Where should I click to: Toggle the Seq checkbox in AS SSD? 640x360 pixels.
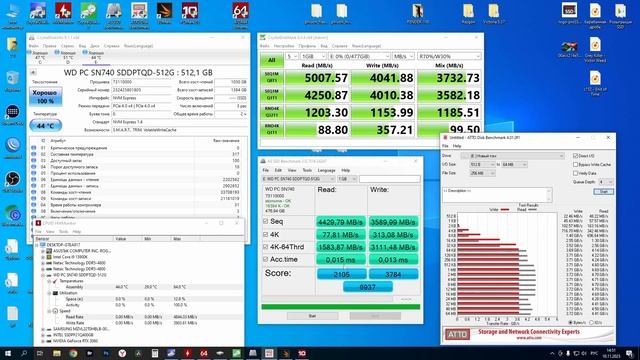point(266,221)
